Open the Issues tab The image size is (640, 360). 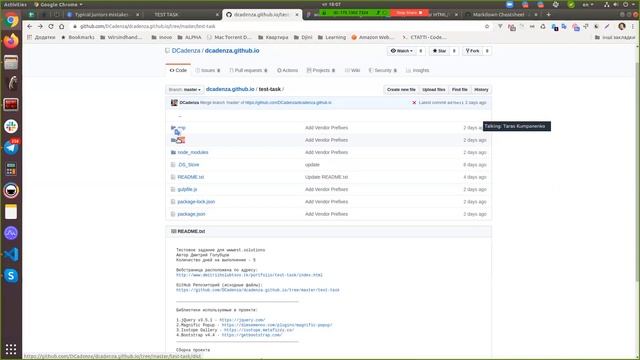tap(208, 70)
